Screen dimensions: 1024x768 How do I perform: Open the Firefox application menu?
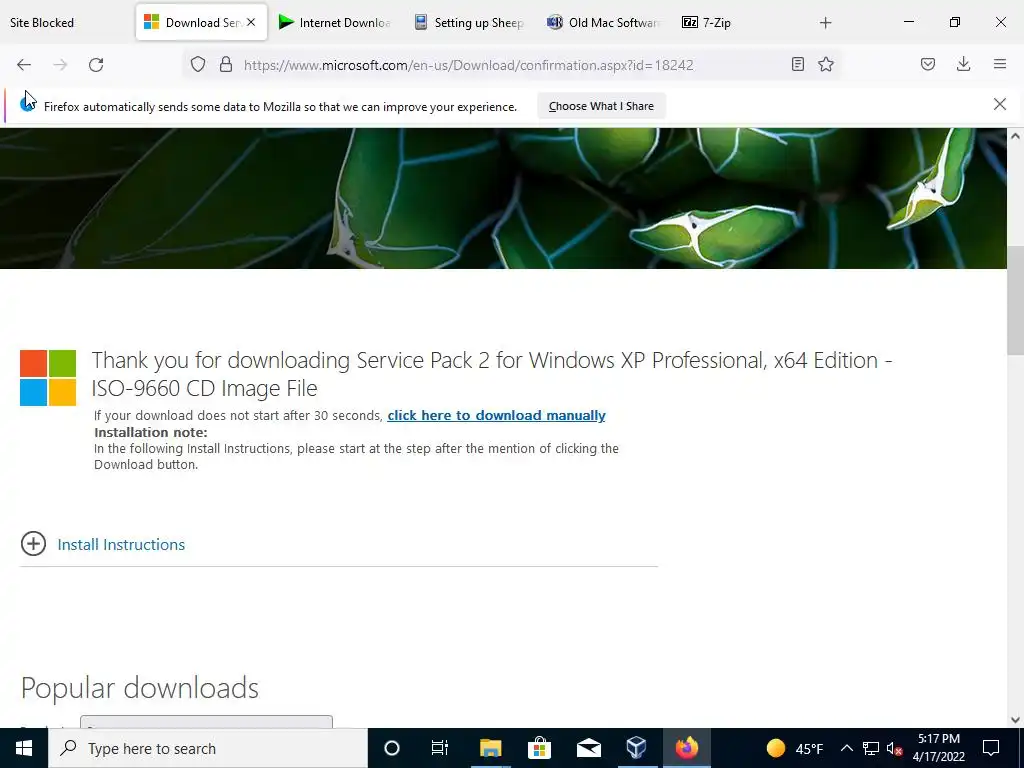click(x=1000, y=64)
